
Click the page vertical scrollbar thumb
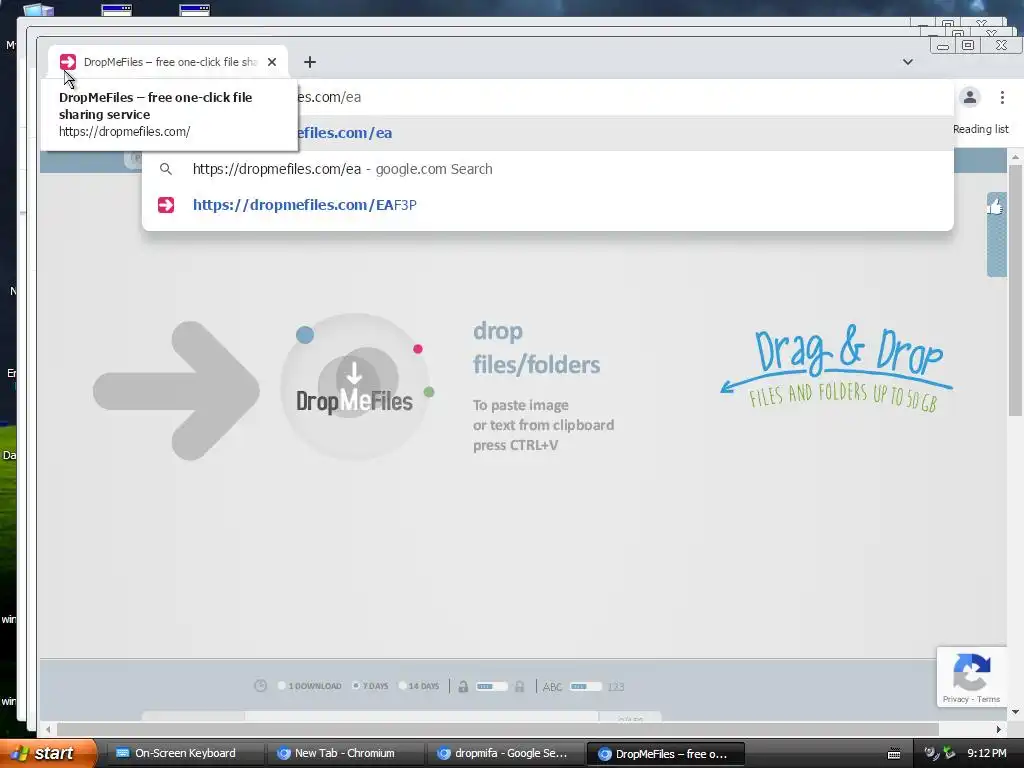pyautogui.click(x=1015, y=291)
